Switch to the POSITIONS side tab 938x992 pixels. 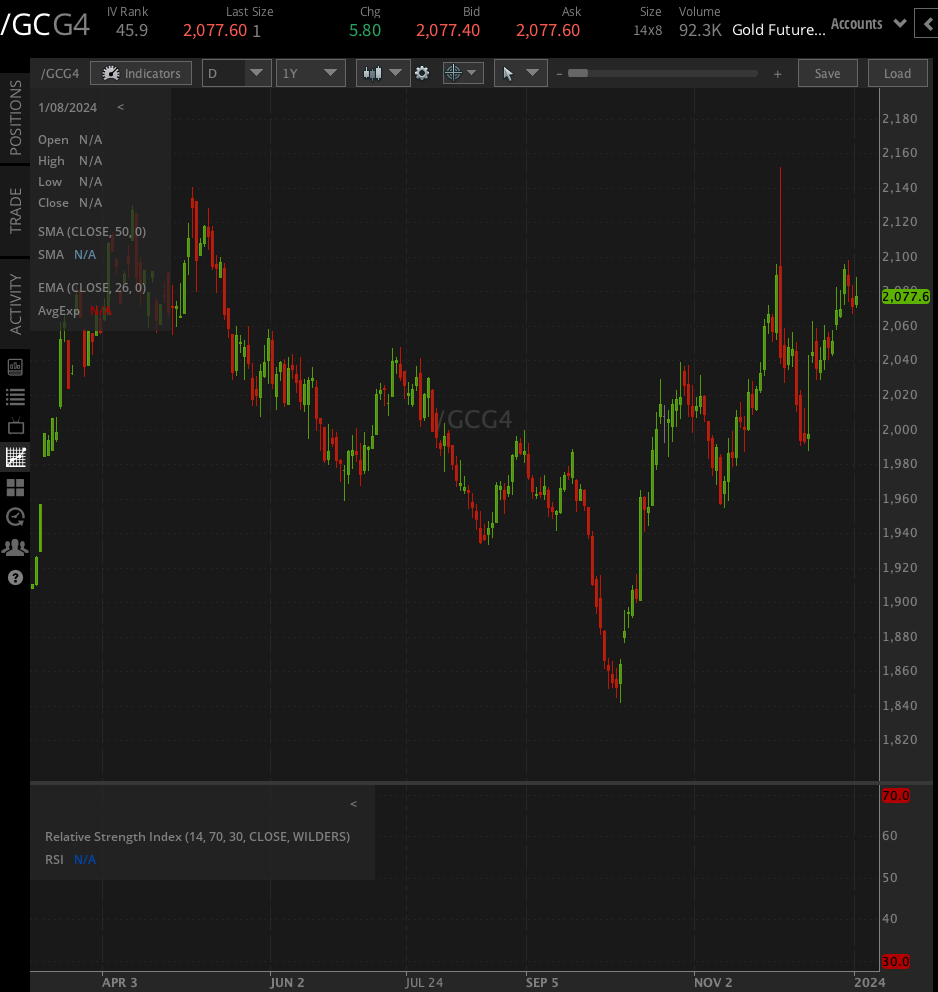15,118
